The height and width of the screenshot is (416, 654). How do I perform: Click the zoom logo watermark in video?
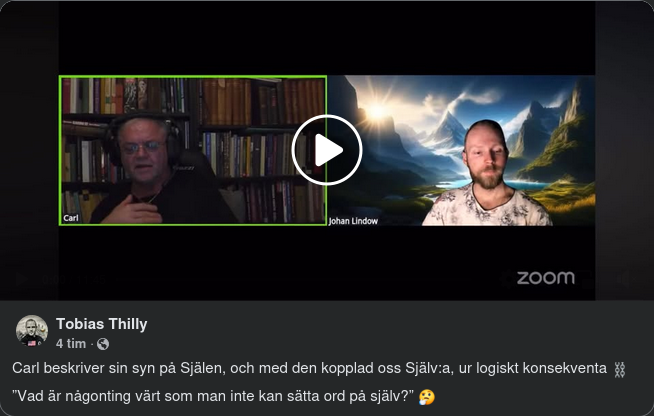coord(546,278)
